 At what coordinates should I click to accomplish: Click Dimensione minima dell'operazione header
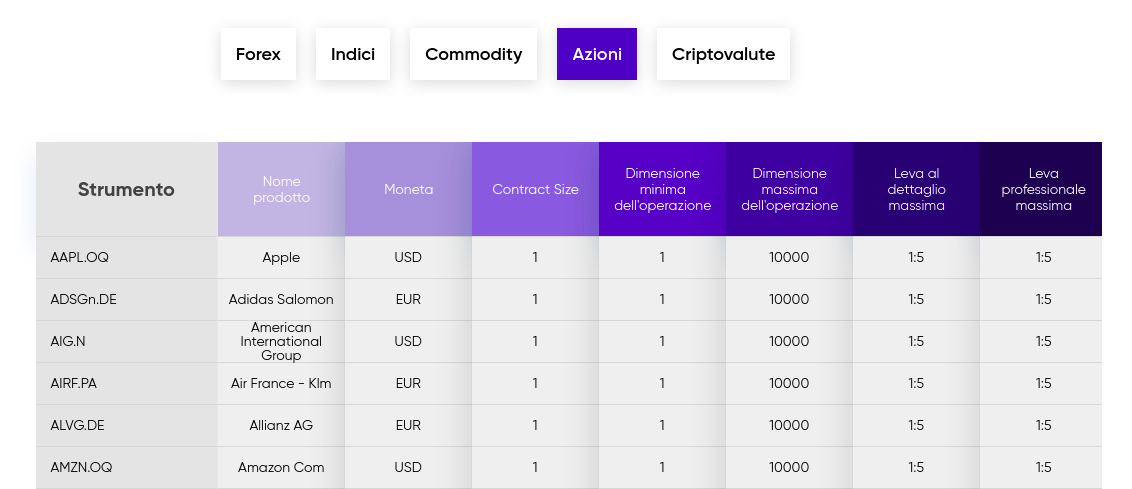pyautogui.click(x=662, y=189)
